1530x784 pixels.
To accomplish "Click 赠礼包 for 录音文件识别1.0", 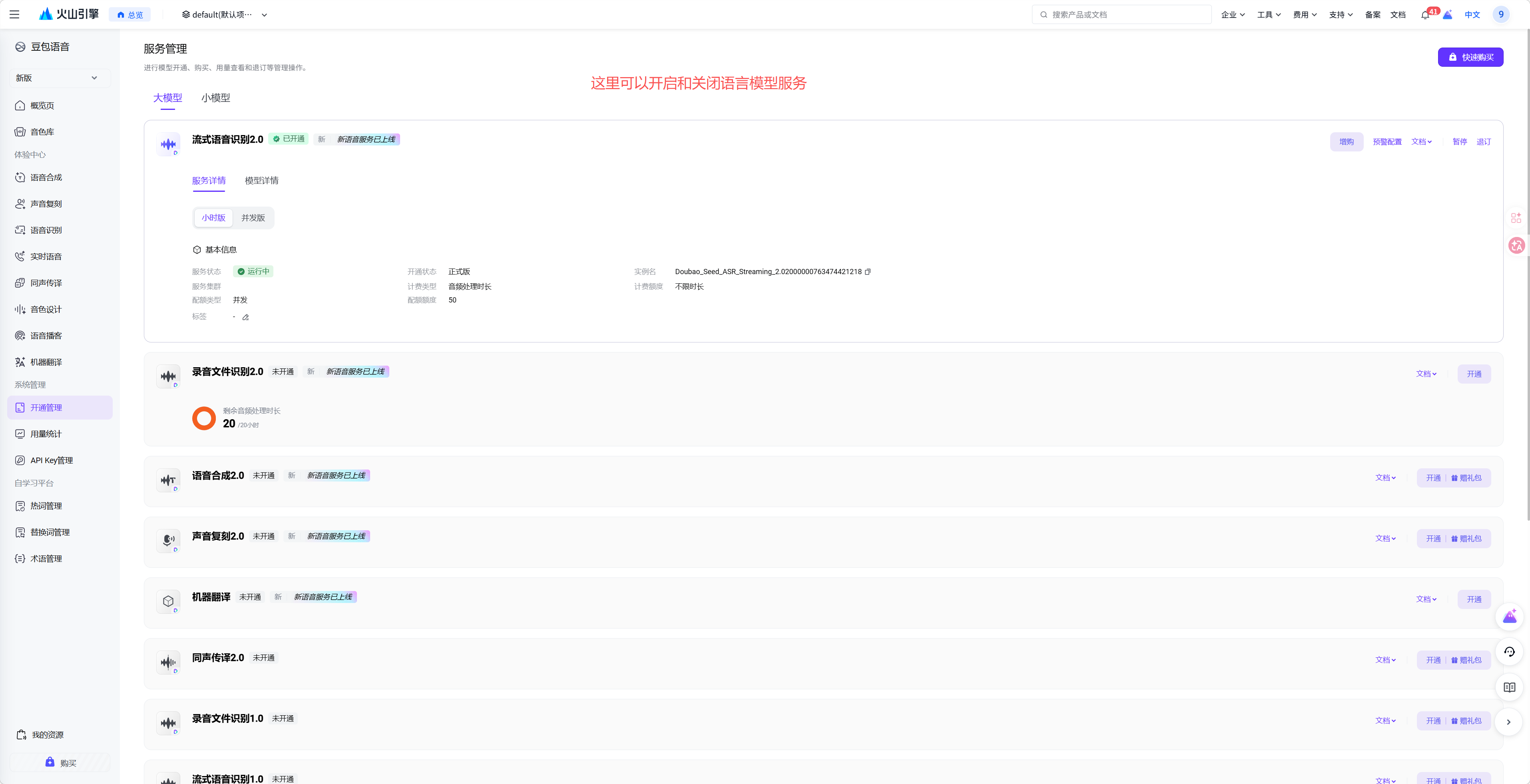I will (1466, 721).
